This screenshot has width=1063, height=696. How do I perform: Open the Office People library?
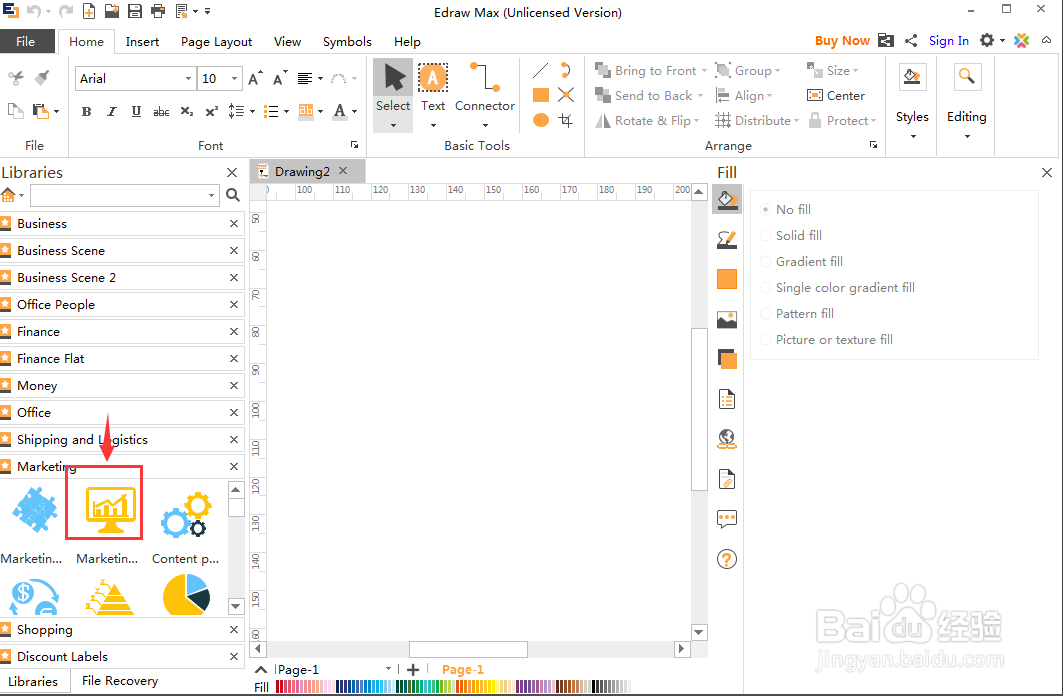point(122,304)
